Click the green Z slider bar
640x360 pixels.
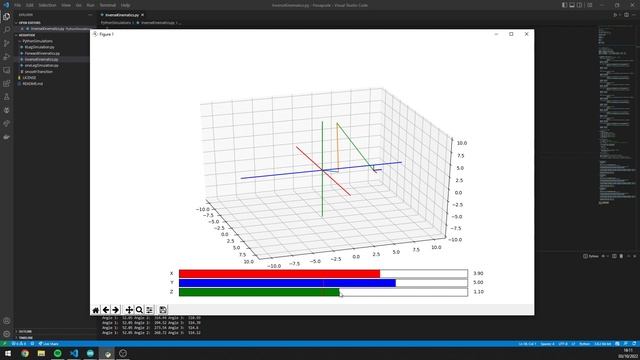pos(323,292)
